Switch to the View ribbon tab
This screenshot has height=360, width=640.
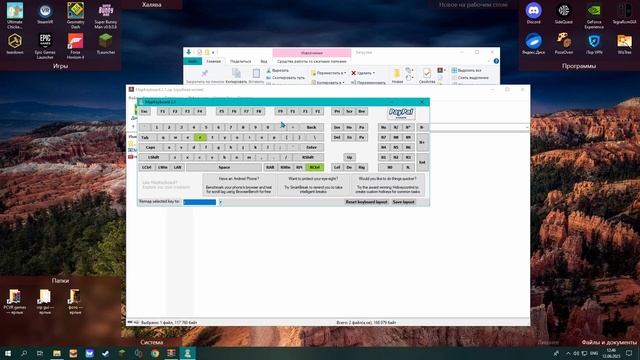point(264,61)
